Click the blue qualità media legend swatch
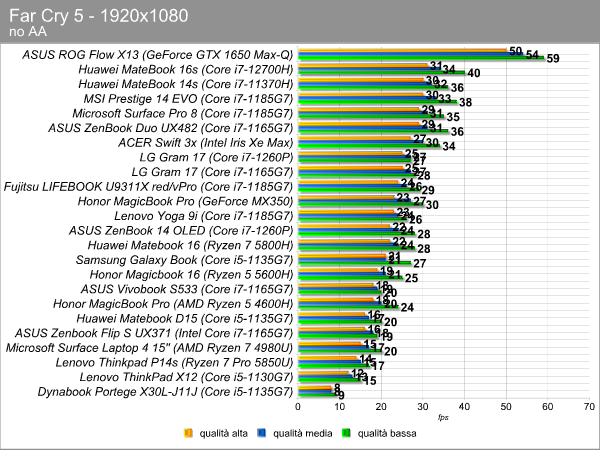Viewport: 600px width, 450px height. (262, 433)
